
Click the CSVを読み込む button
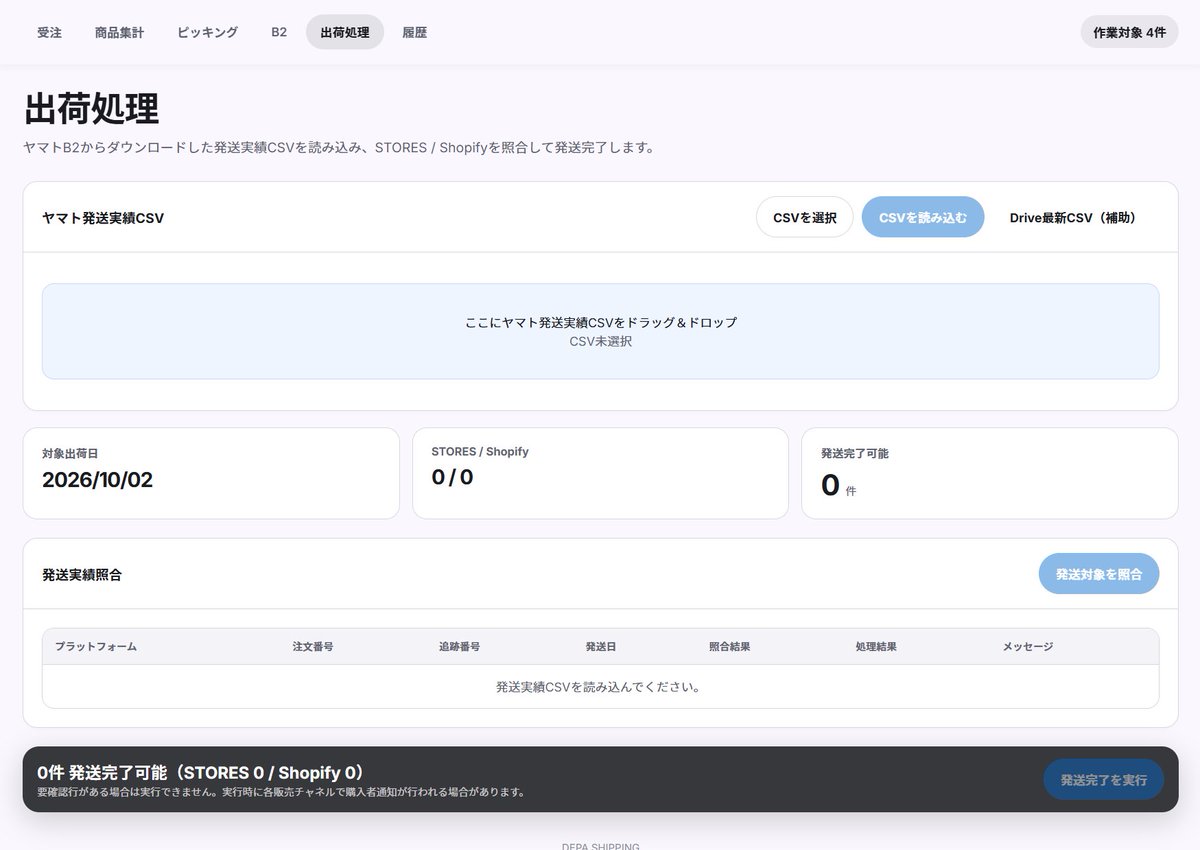click(923, 217)
